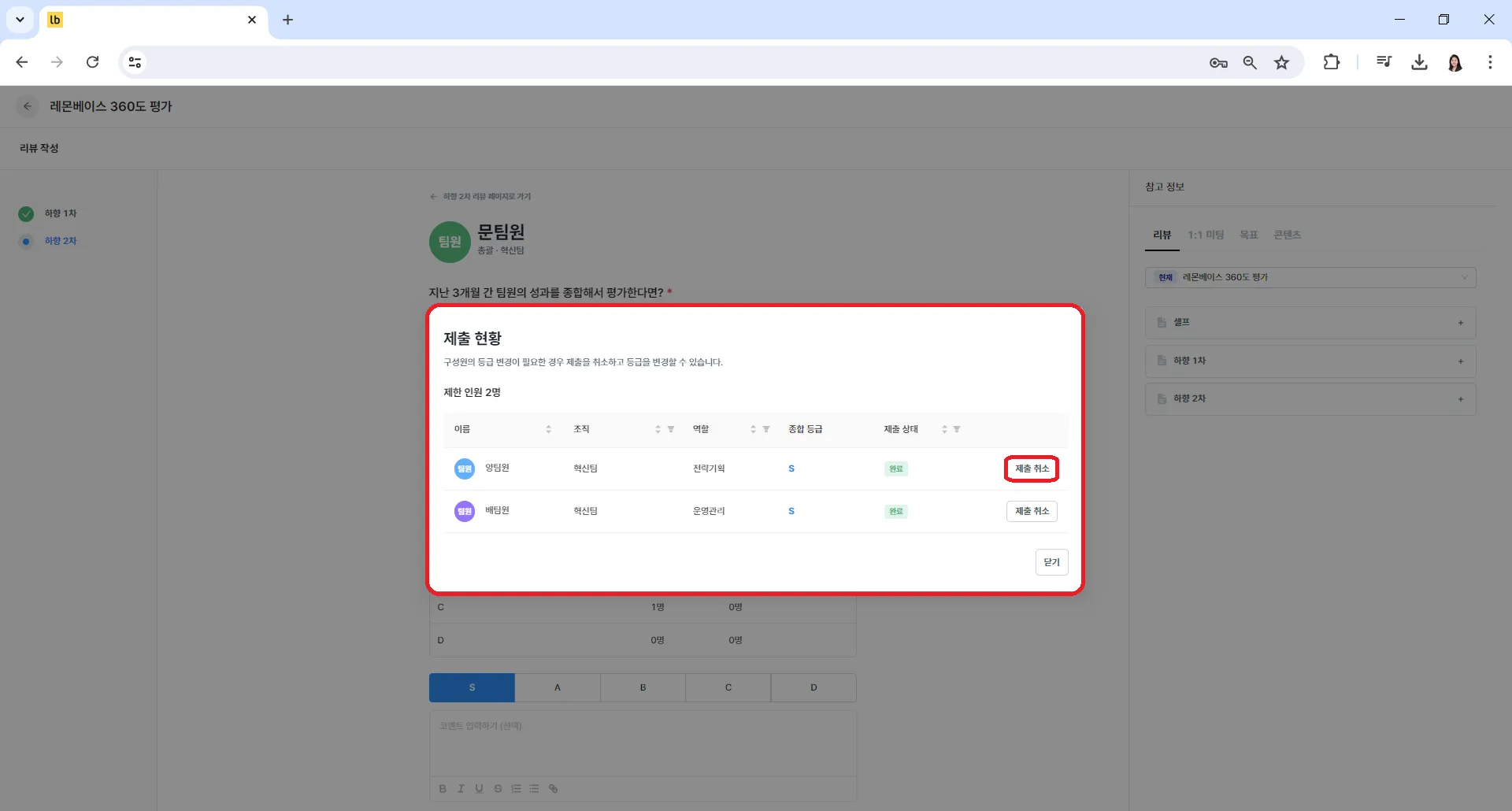Image resolution: width=1512 pixels, height=811 pixels.
Task: Expand the 하향 2차 reference section
Action: click(x=1310, y=398)
